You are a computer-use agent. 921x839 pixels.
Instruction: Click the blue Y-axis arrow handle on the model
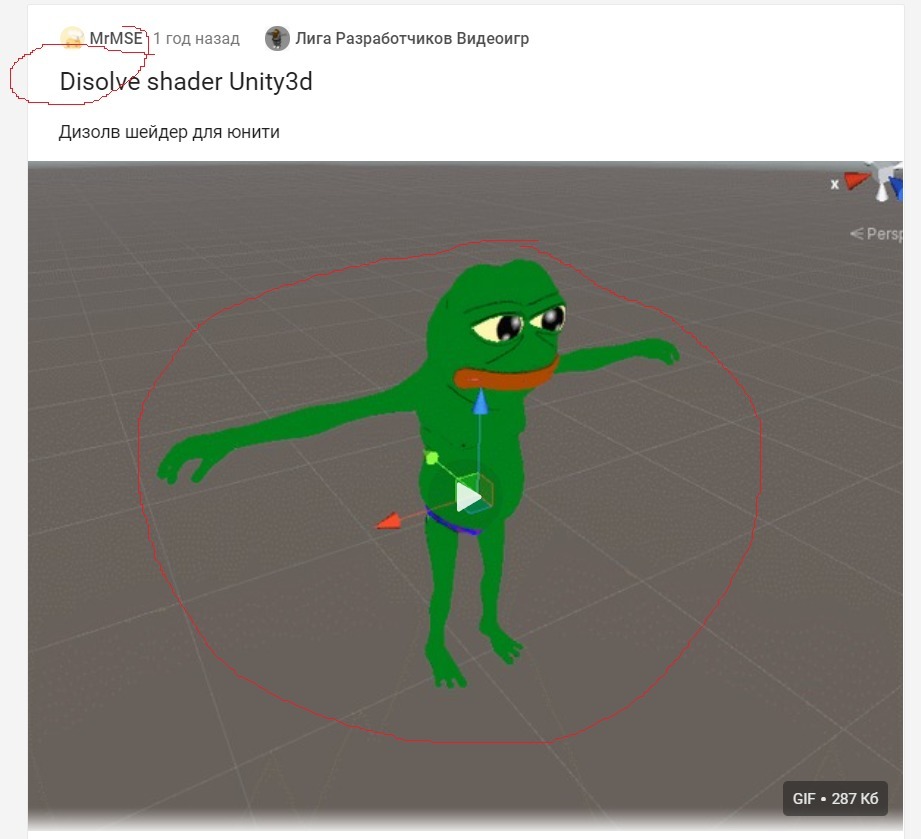[x=480, y=402]
